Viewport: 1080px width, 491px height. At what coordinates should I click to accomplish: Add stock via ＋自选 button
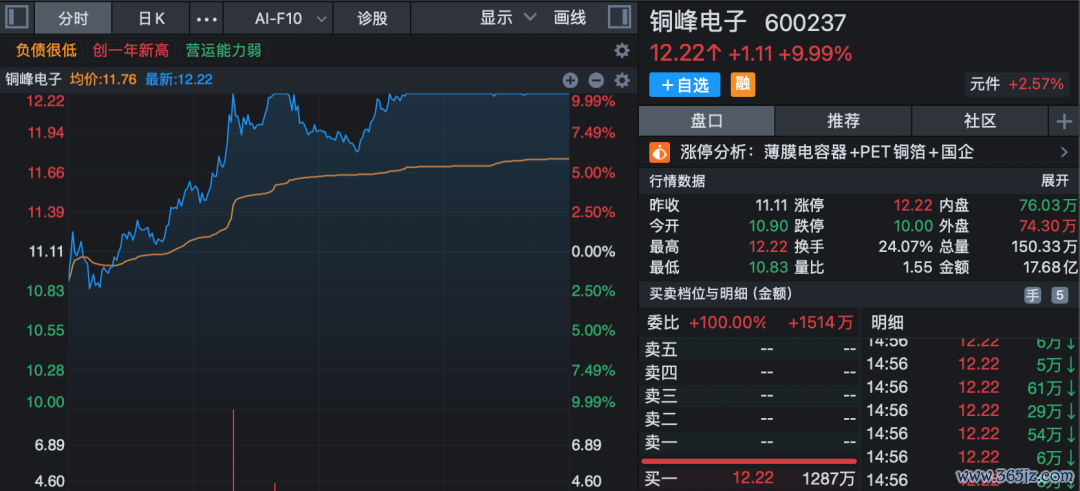685,85
